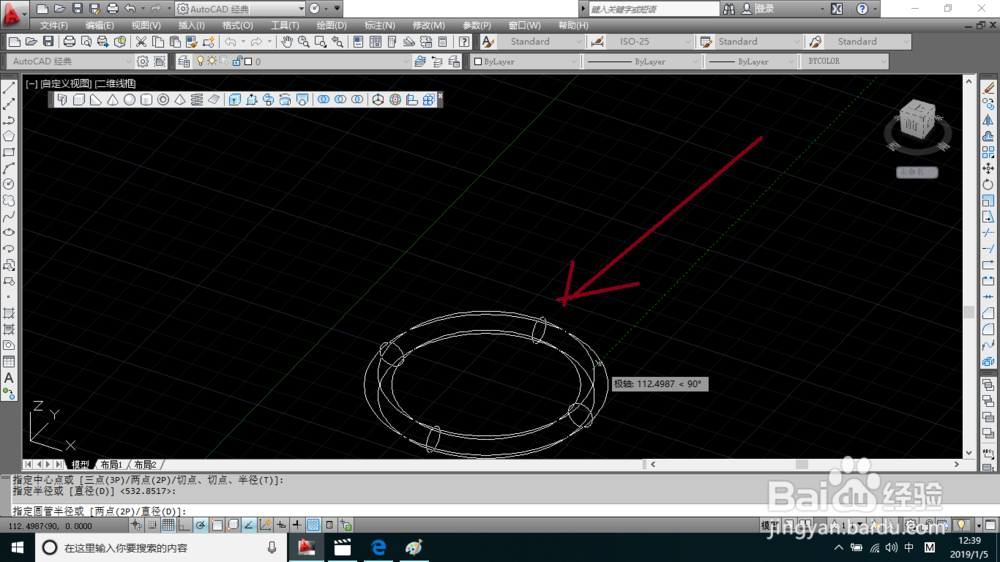
Task: Open the 绘图(D) menu
Action: tap(332, 26)
